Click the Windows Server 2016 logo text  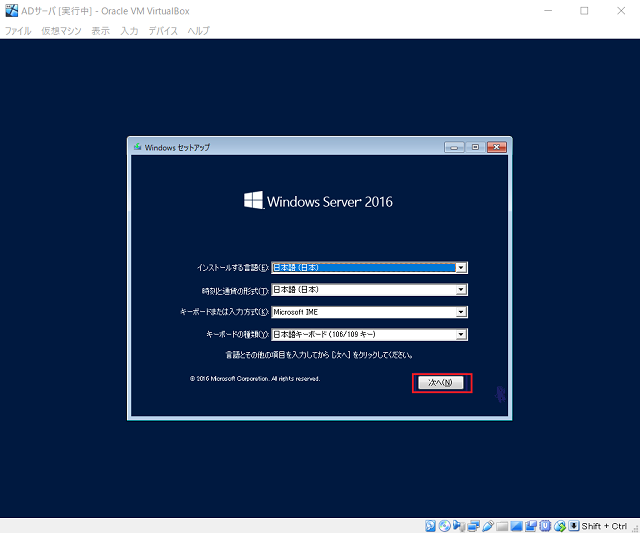[x=330, y=202]
